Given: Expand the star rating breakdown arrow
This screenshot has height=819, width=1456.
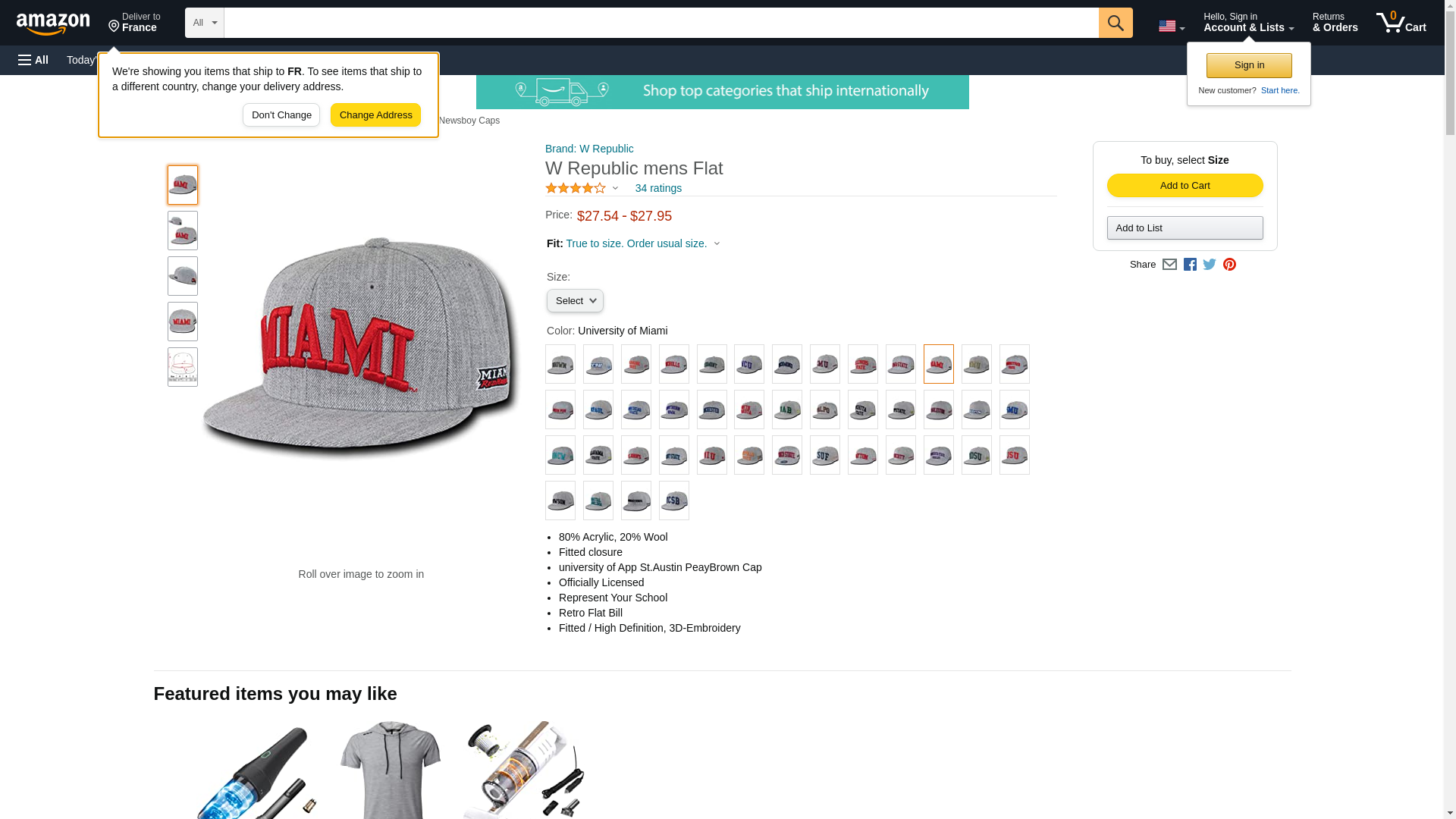Looking at the screenshot, I should tap(615, 188).
